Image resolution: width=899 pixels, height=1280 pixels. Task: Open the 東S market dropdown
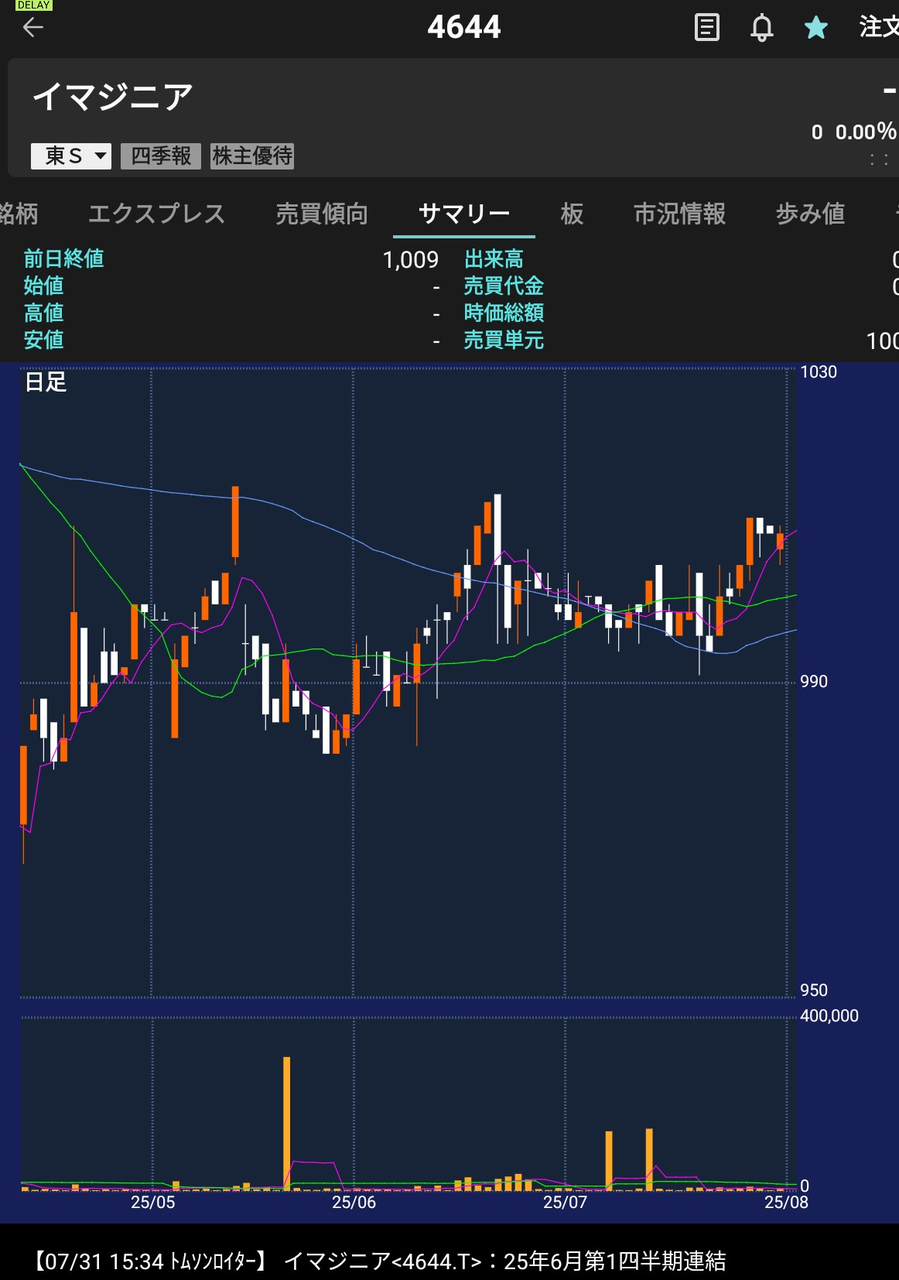point(71,156)
